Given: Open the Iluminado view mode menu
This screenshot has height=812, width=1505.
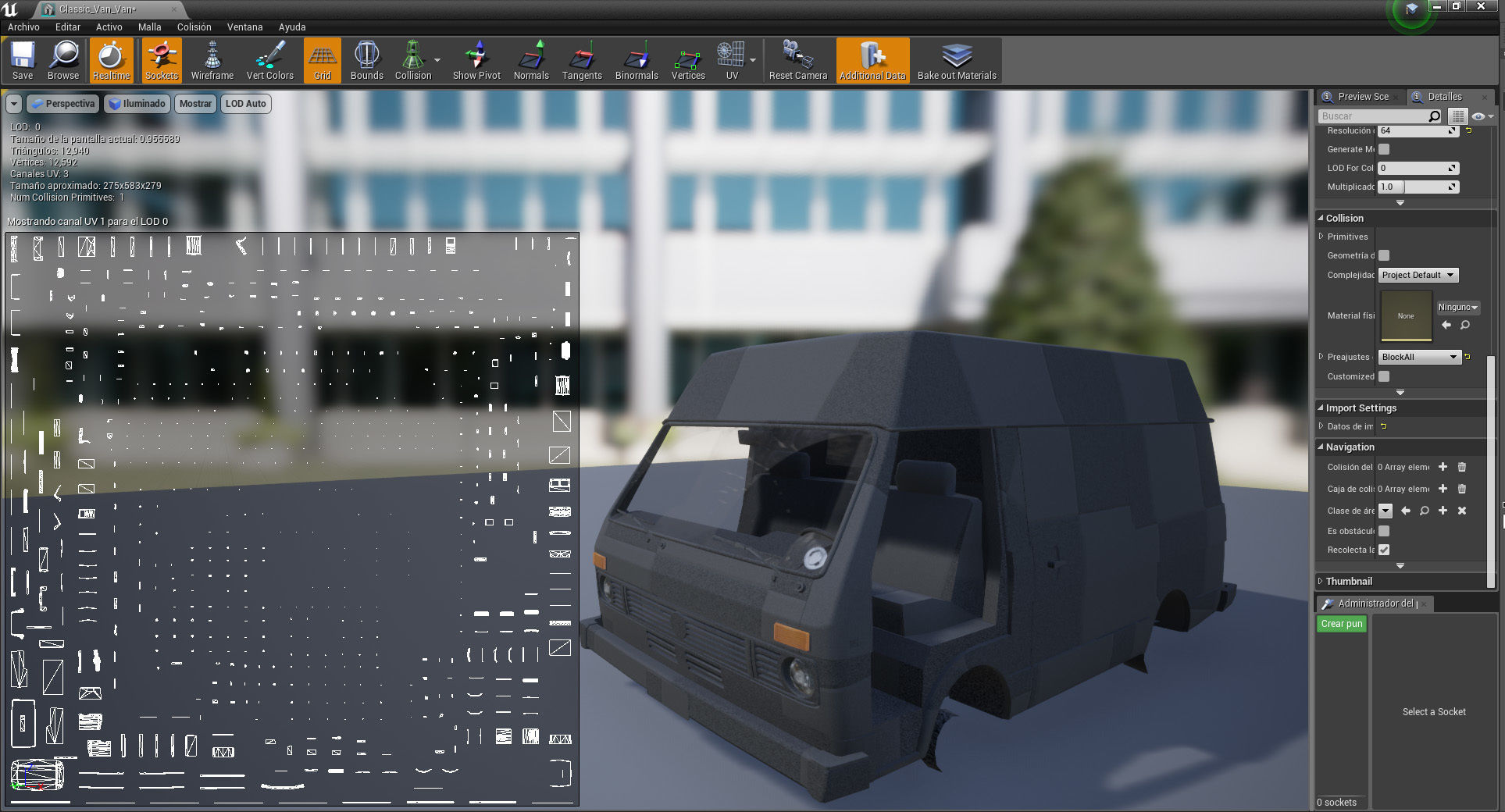Looking at the screenshot, I should pos(137,104).
